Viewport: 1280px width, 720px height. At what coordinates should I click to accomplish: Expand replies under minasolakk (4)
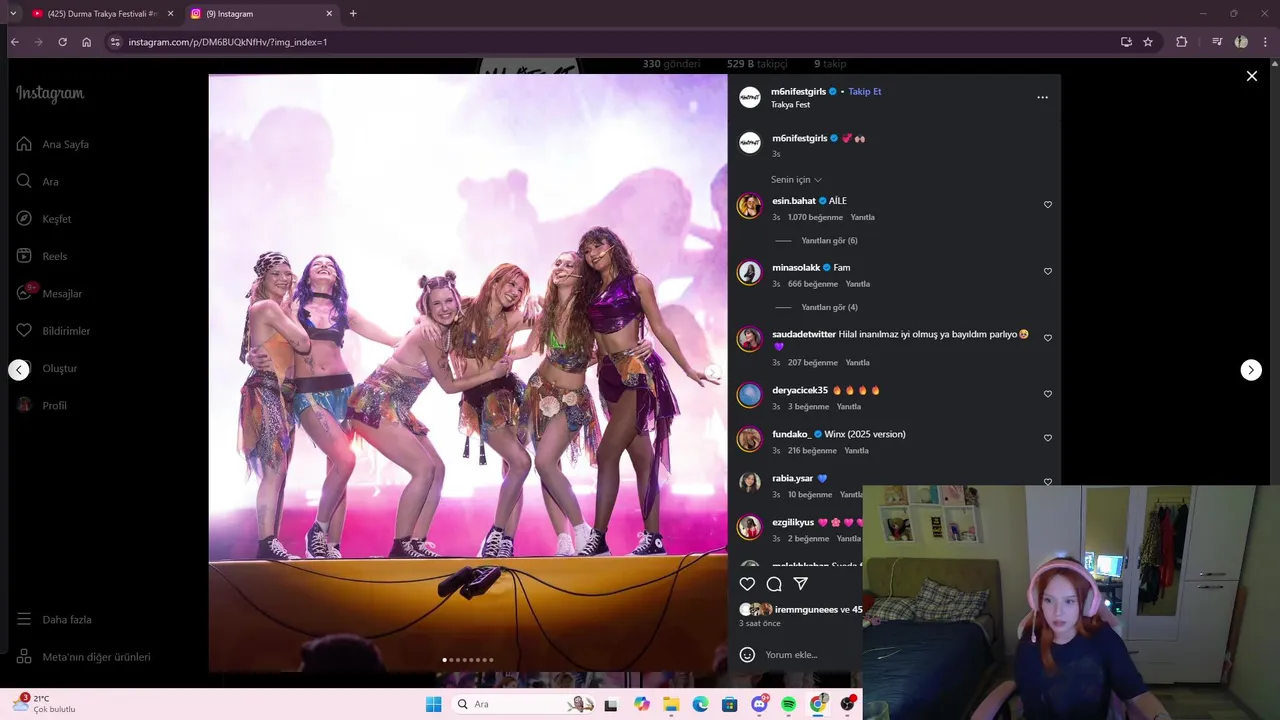829,307
